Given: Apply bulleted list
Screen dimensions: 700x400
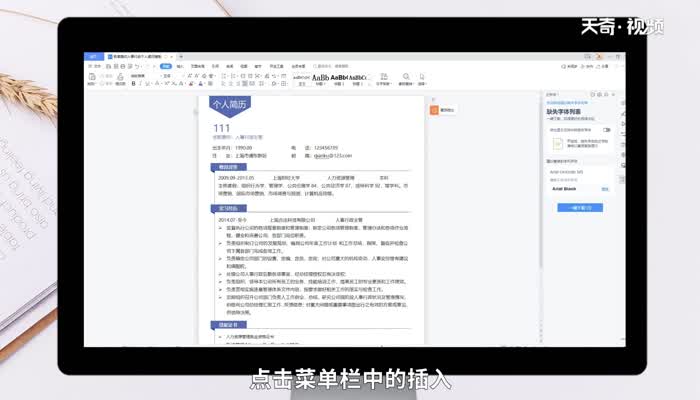Looking at the screenshot, I should 224,76.
